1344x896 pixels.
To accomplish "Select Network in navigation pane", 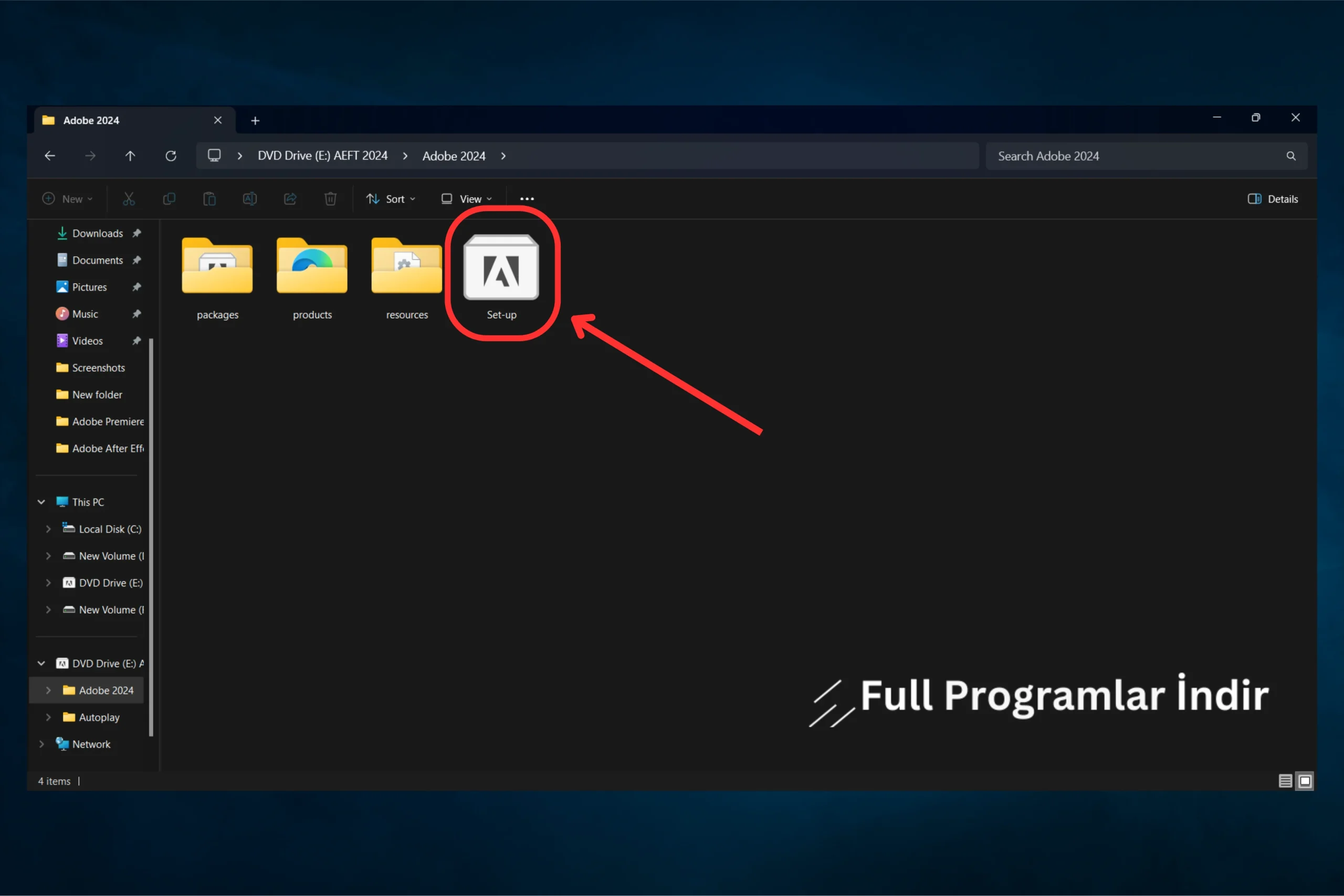I will [x=83, y=743].
